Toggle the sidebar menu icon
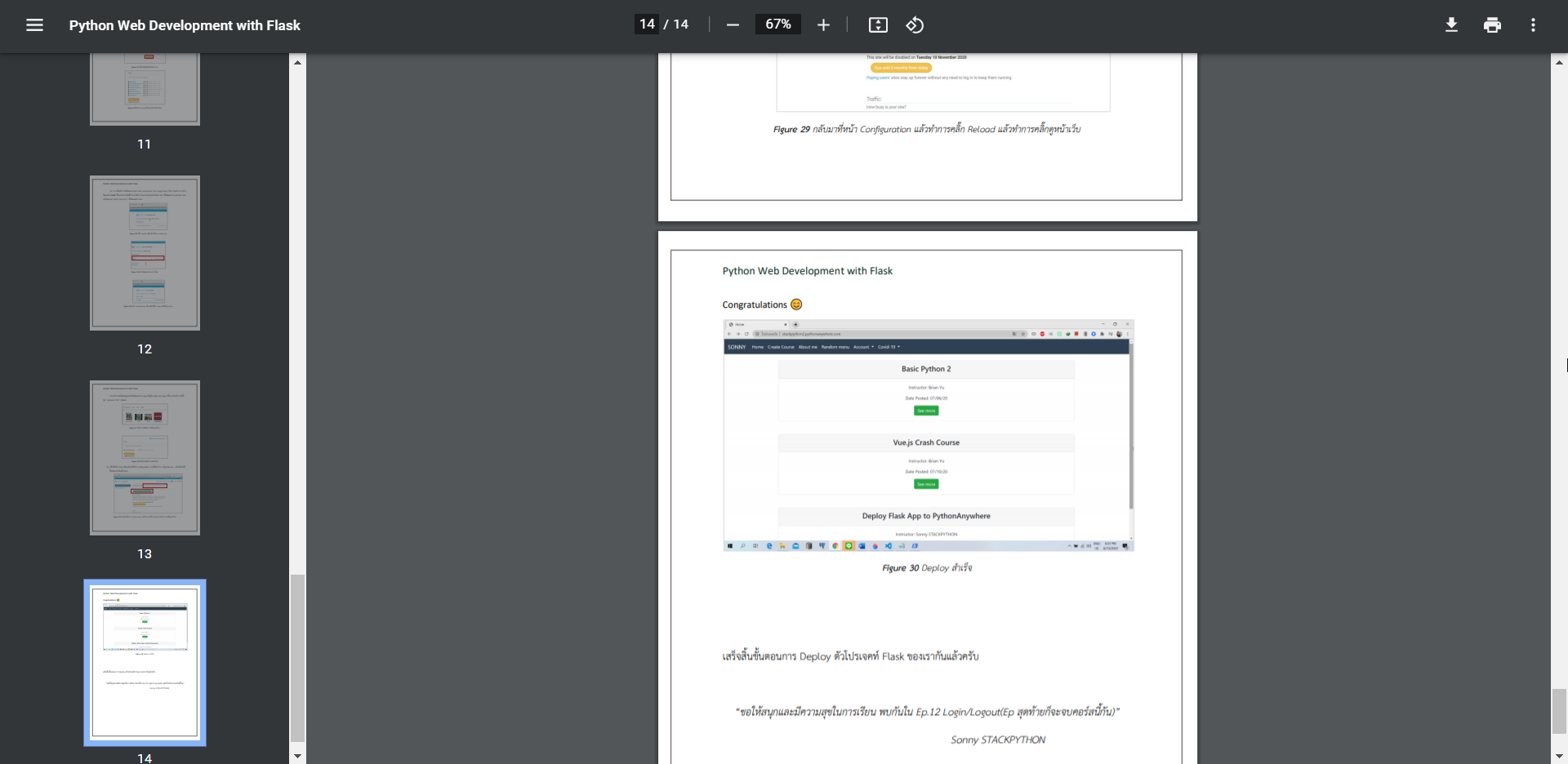 click(x=34, y=25)
